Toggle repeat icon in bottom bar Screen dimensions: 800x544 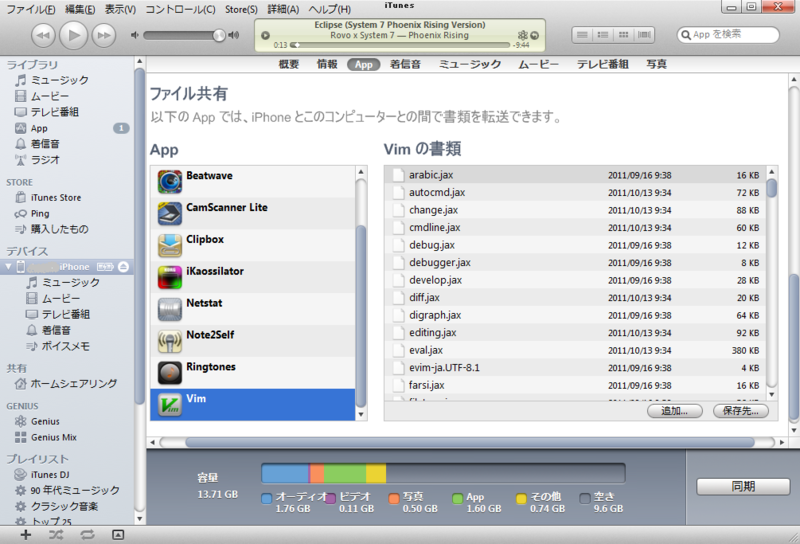click(87, 535)
